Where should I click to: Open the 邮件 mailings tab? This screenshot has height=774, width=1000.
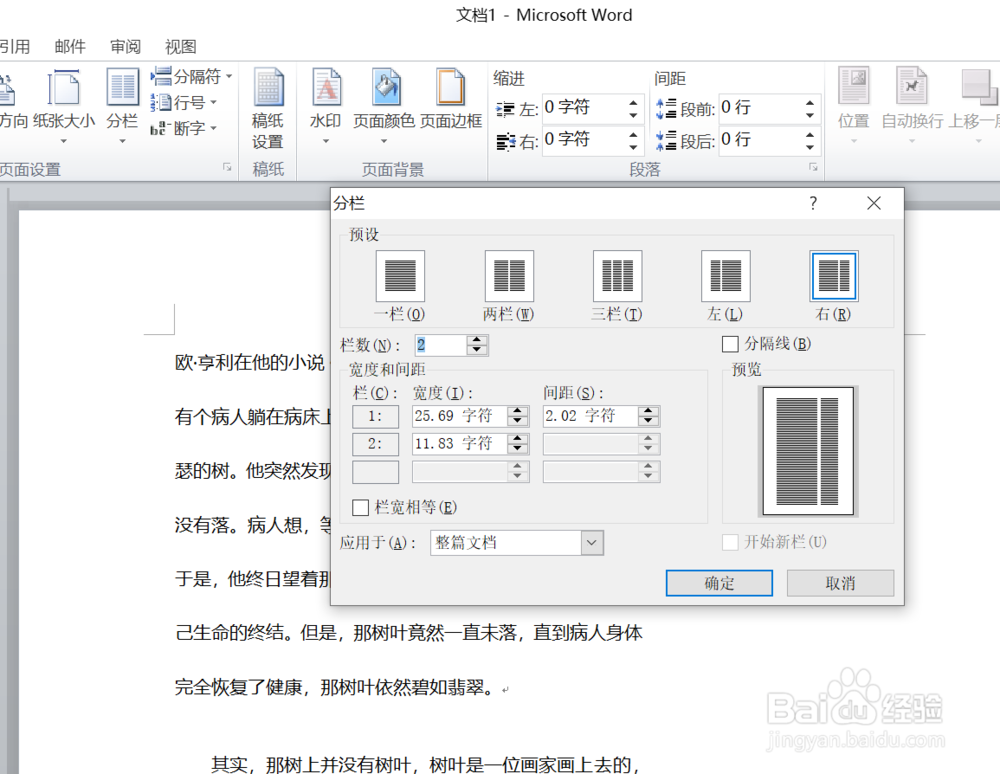tap(70, 47)
